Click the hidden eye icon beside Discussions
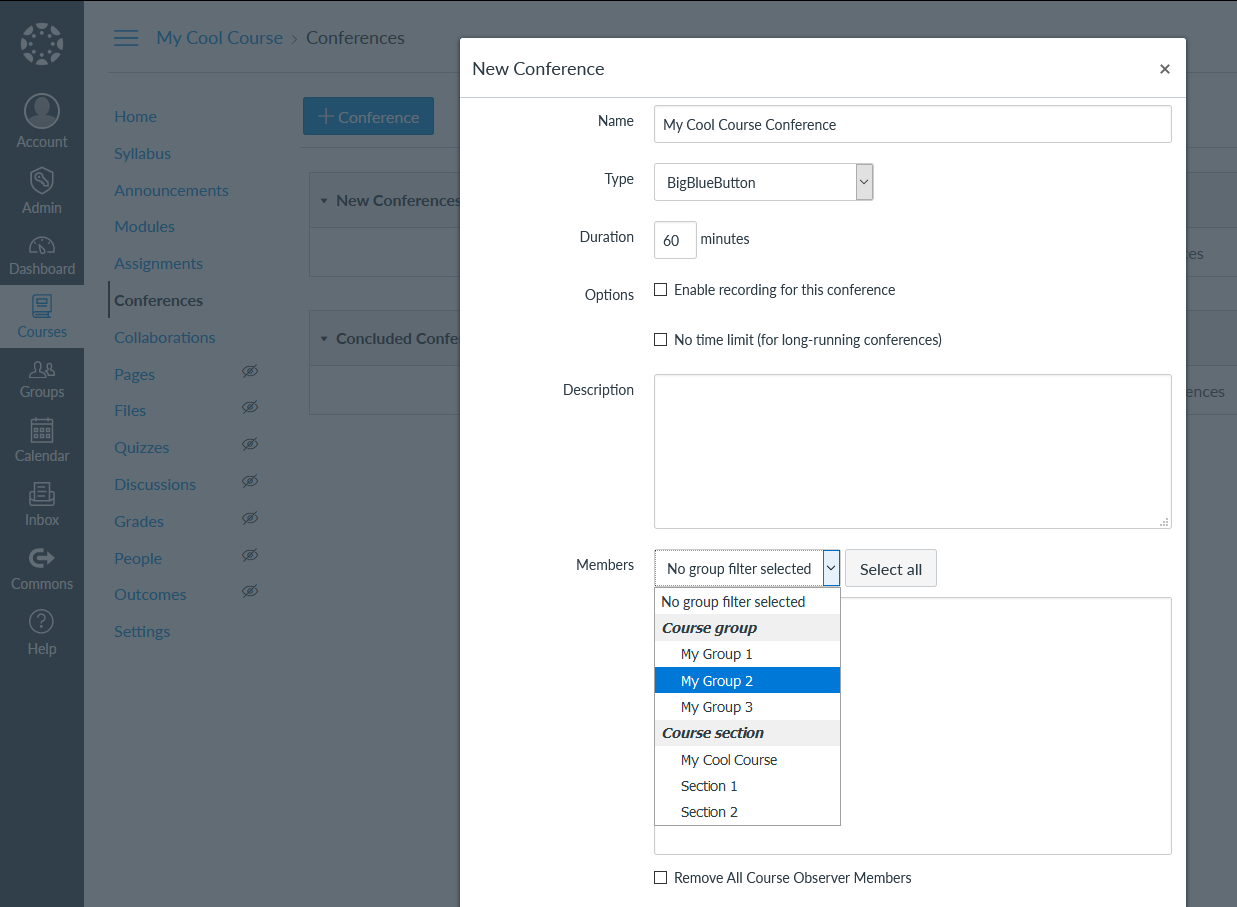 [250, 481]
